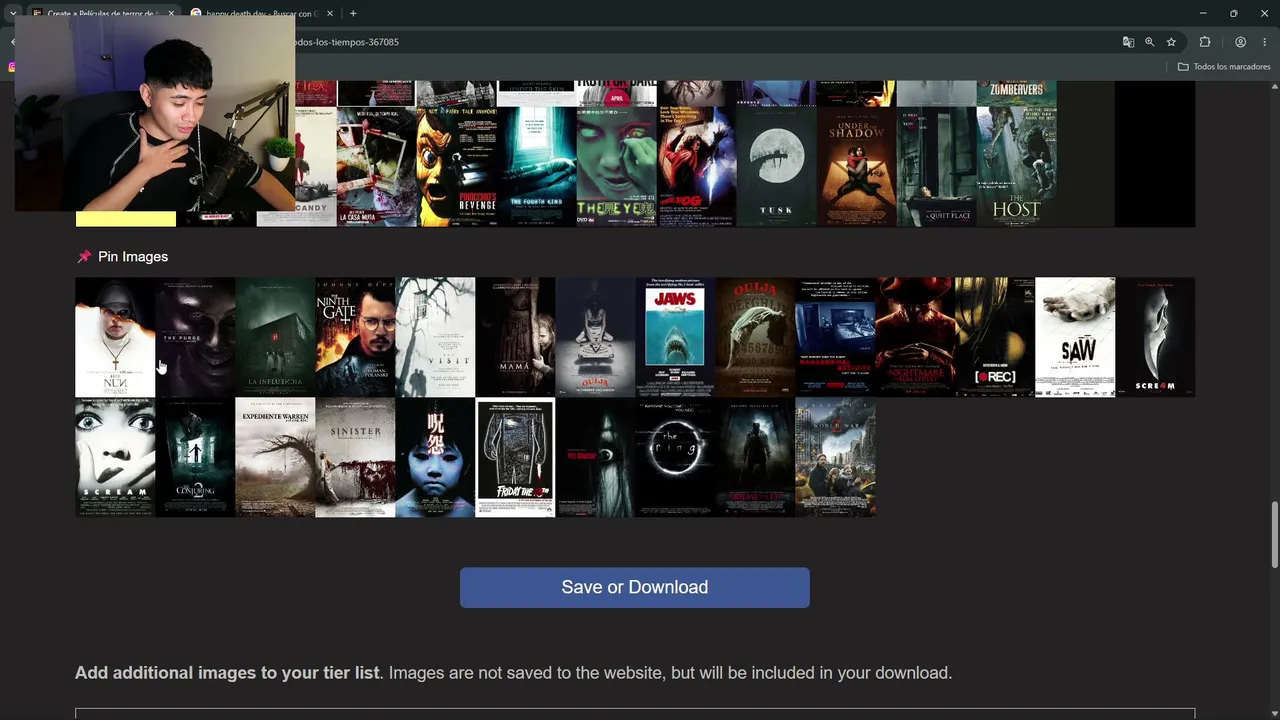
Task: Select the white-bordered Friday the 13th poster
Action: [x=515, y=457]
